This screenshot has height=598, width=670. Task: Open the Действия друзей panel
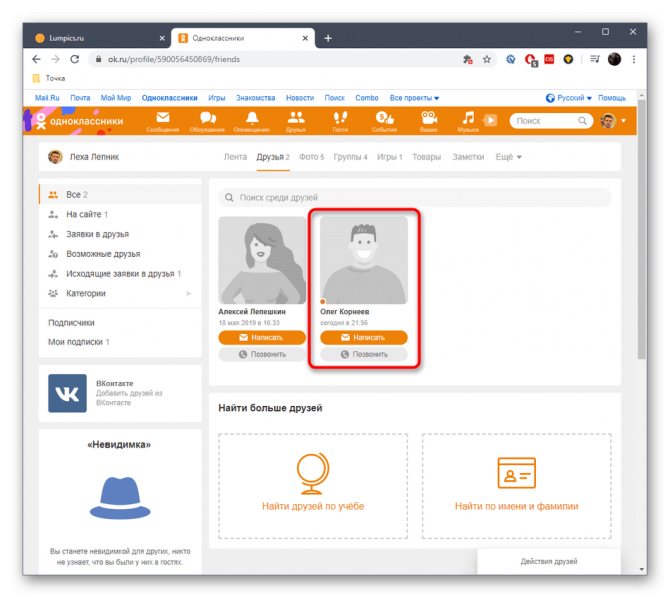[549, 561]
